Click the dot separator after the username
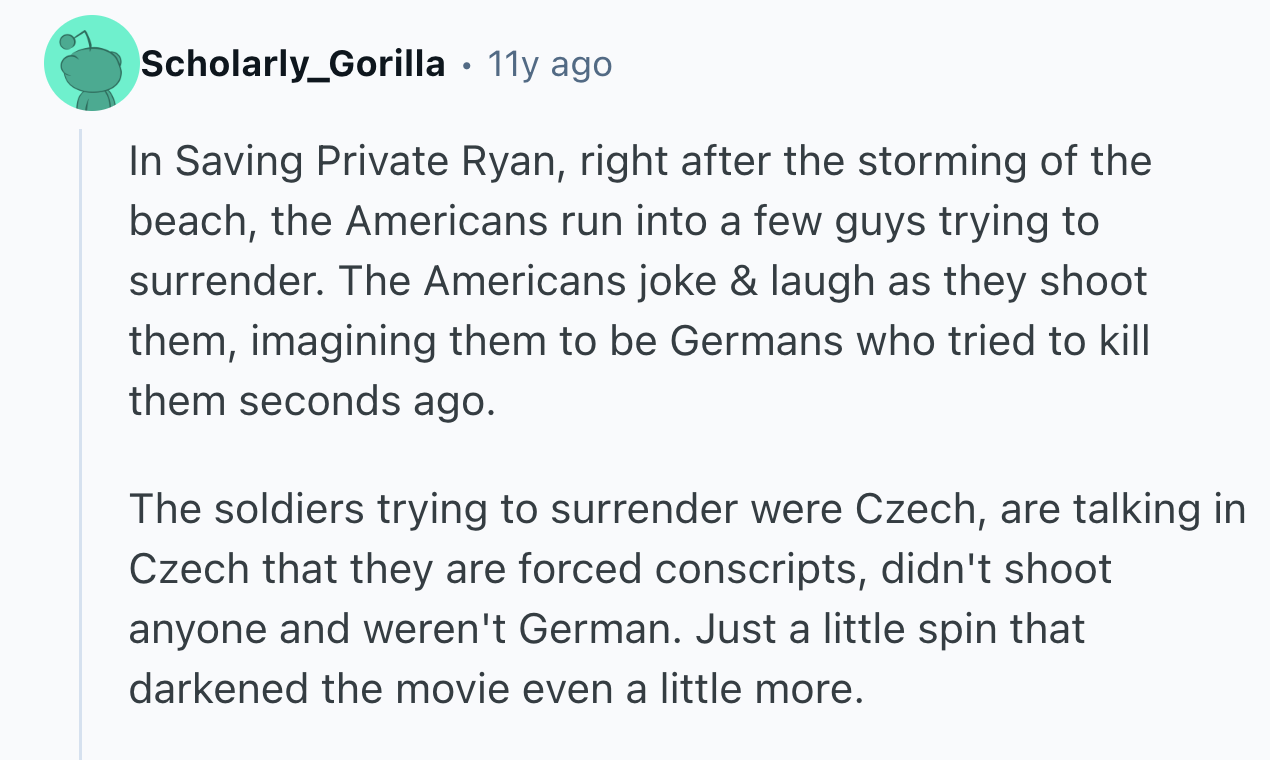This screenshot has width=1270, height=760. [x=466, y=66]
